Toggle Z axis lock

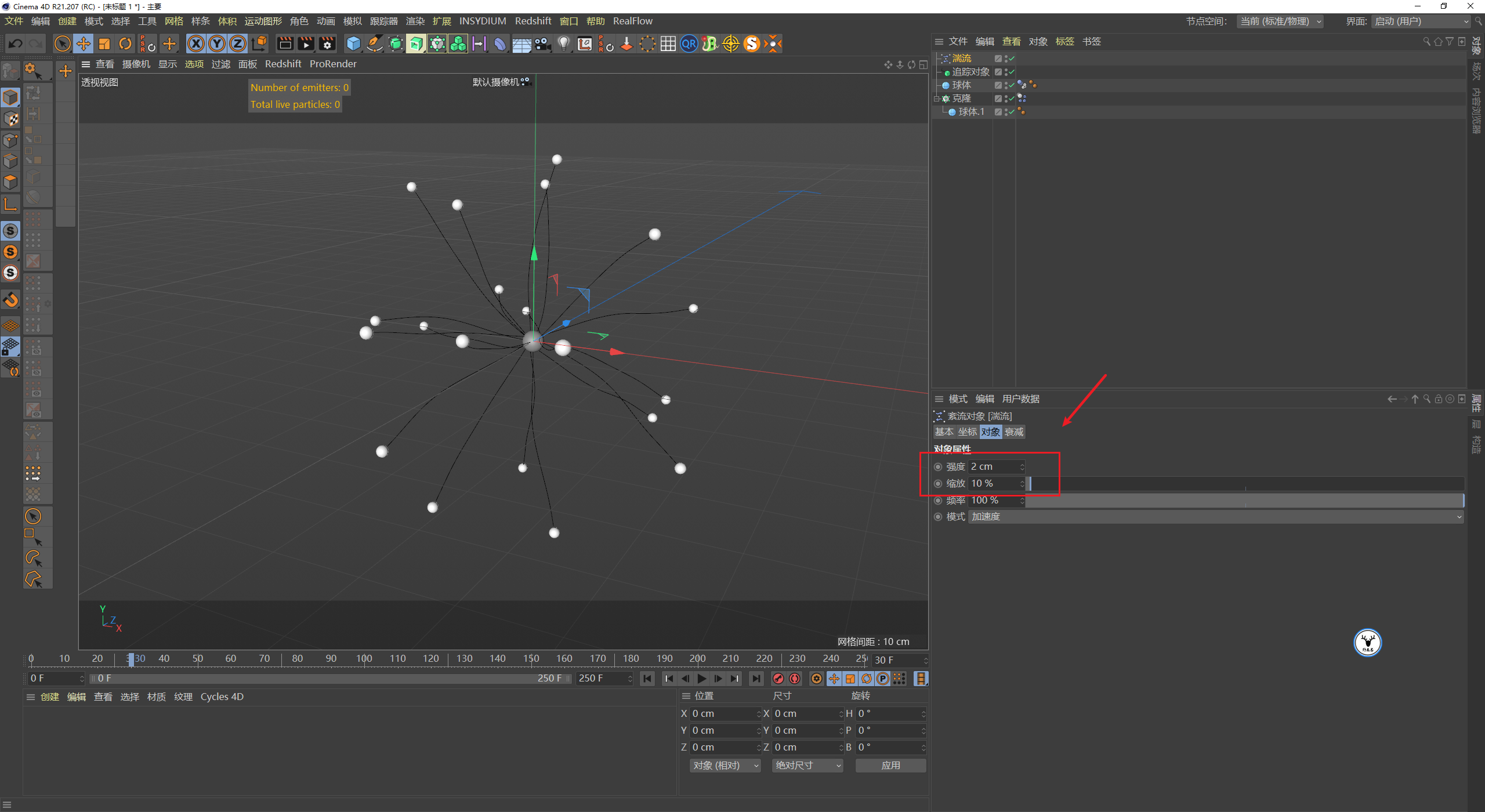238,43
